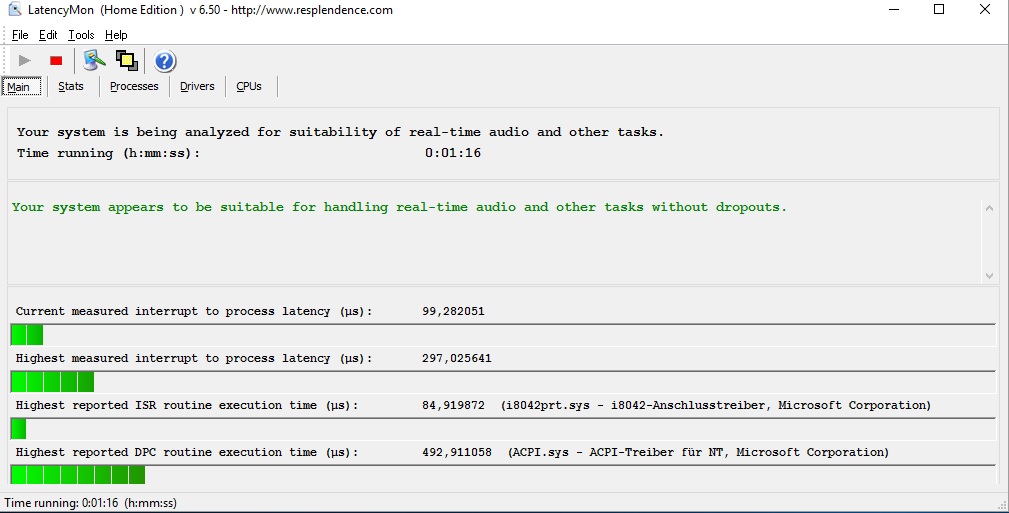Start monitoring with the play button
Image resolution: width=1009 pixels, height=513 pixels.
click(24, 61)
